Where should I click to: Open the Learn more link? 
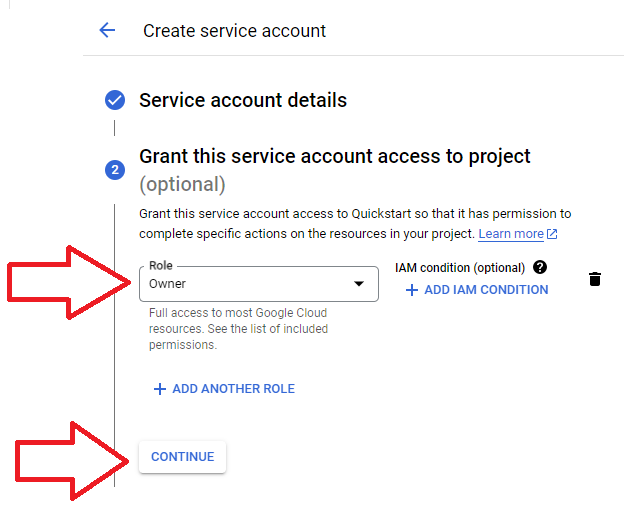click(x=511, y=234)
